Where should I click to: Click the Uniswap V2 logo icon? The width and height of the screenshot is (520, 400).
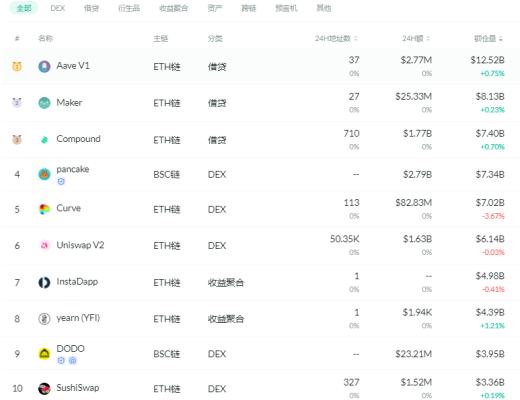point(44,245)
